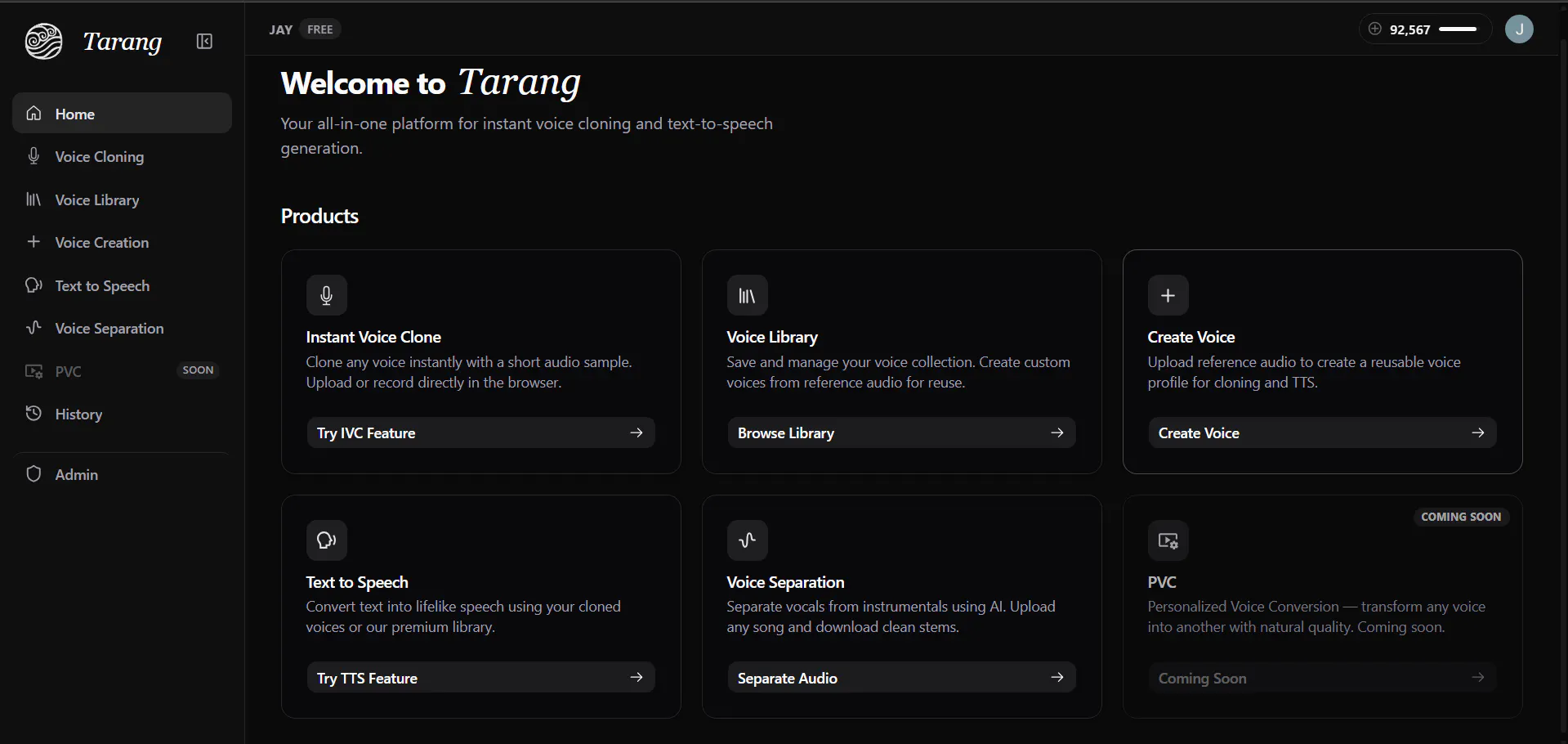The height and width of the screenshot is (744, 1568).
Task: Click the COMING SOON badge on PVC card
Action: [1461, 517]
